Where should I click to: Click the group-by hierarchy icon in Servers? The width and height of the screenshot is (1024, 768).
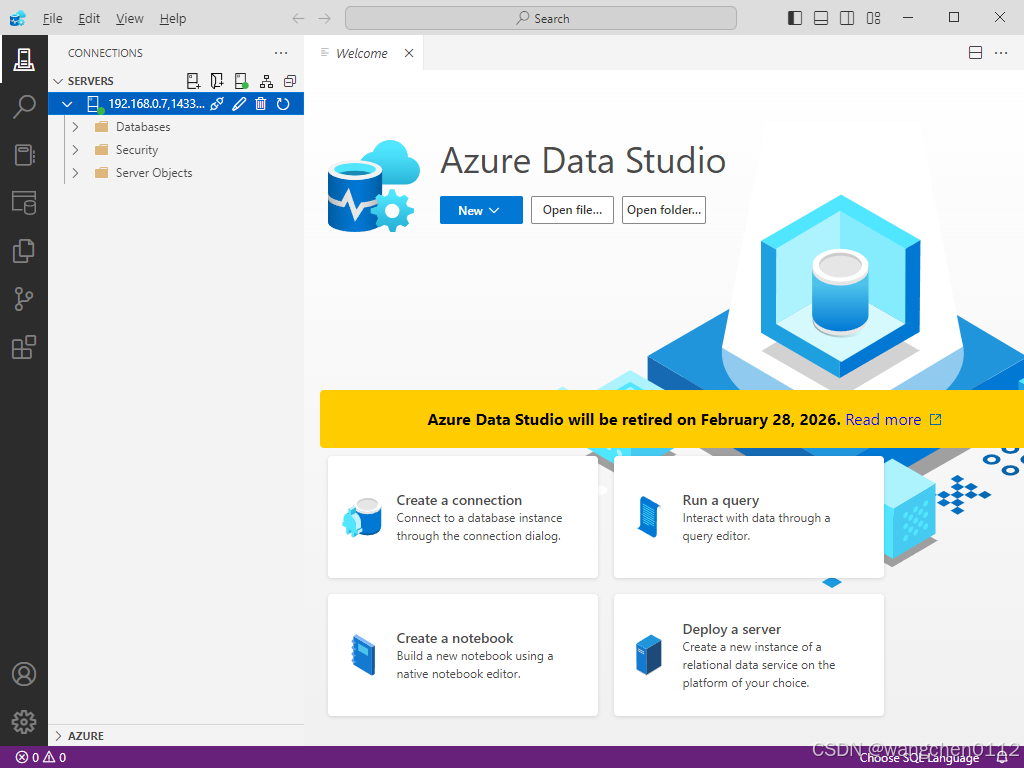pos(266,81)
